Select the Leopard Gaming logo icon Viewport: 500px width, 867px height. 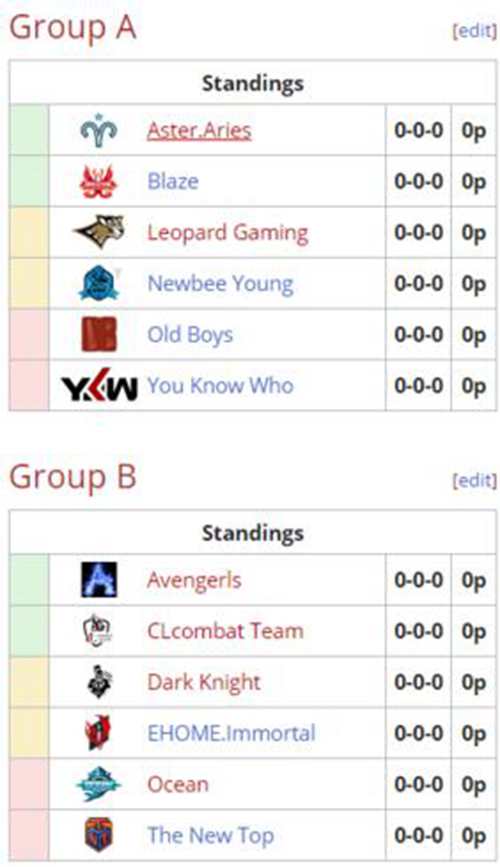click(98, 232)
